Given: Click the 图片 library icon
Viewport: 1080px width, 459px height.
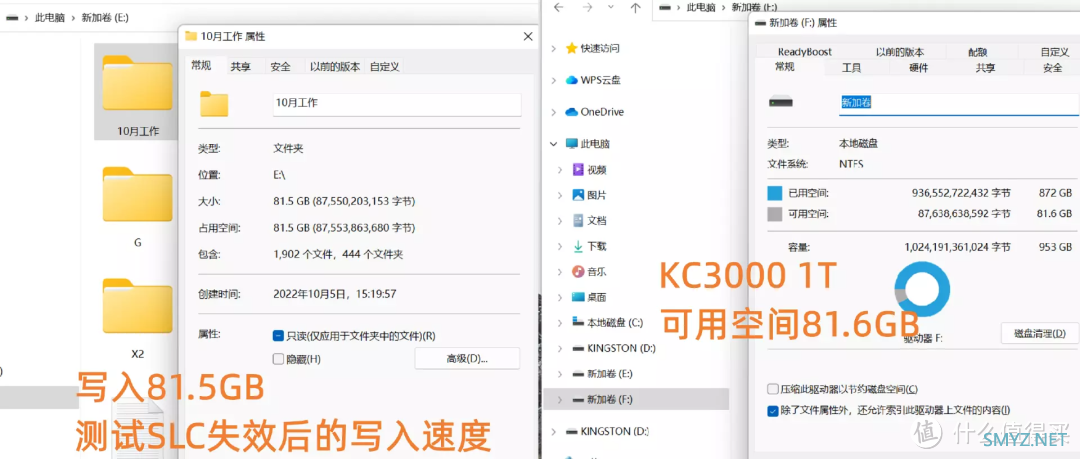Looking at the screenshot, I should [579, 195].
